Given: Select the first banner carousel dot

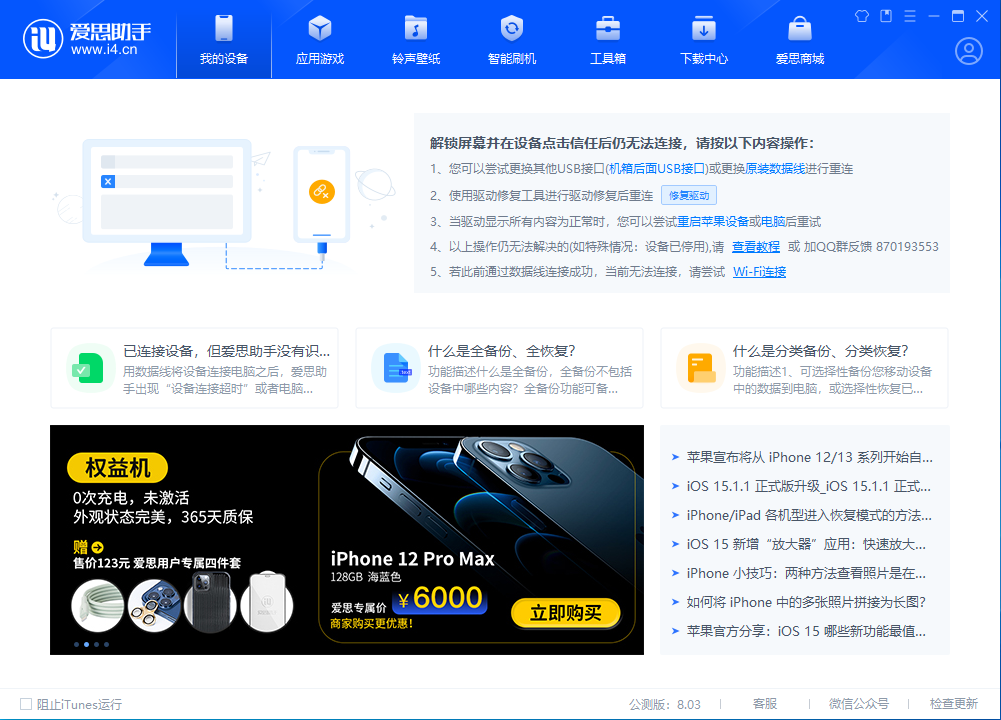Looking at the screenshot, I should pyautogui.click(x=77, y=644).
